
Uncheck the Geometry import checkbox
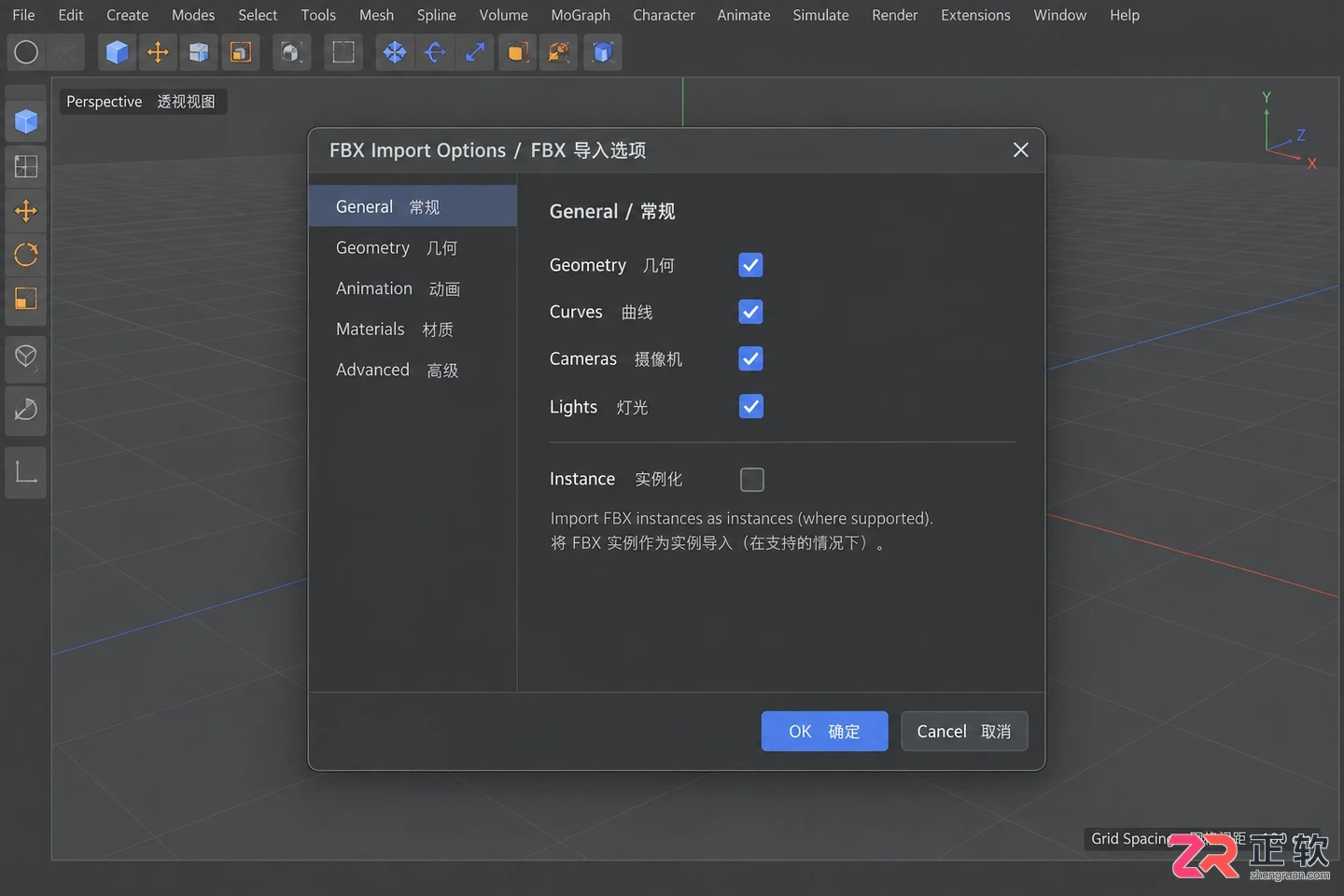(x=750, y=265)
